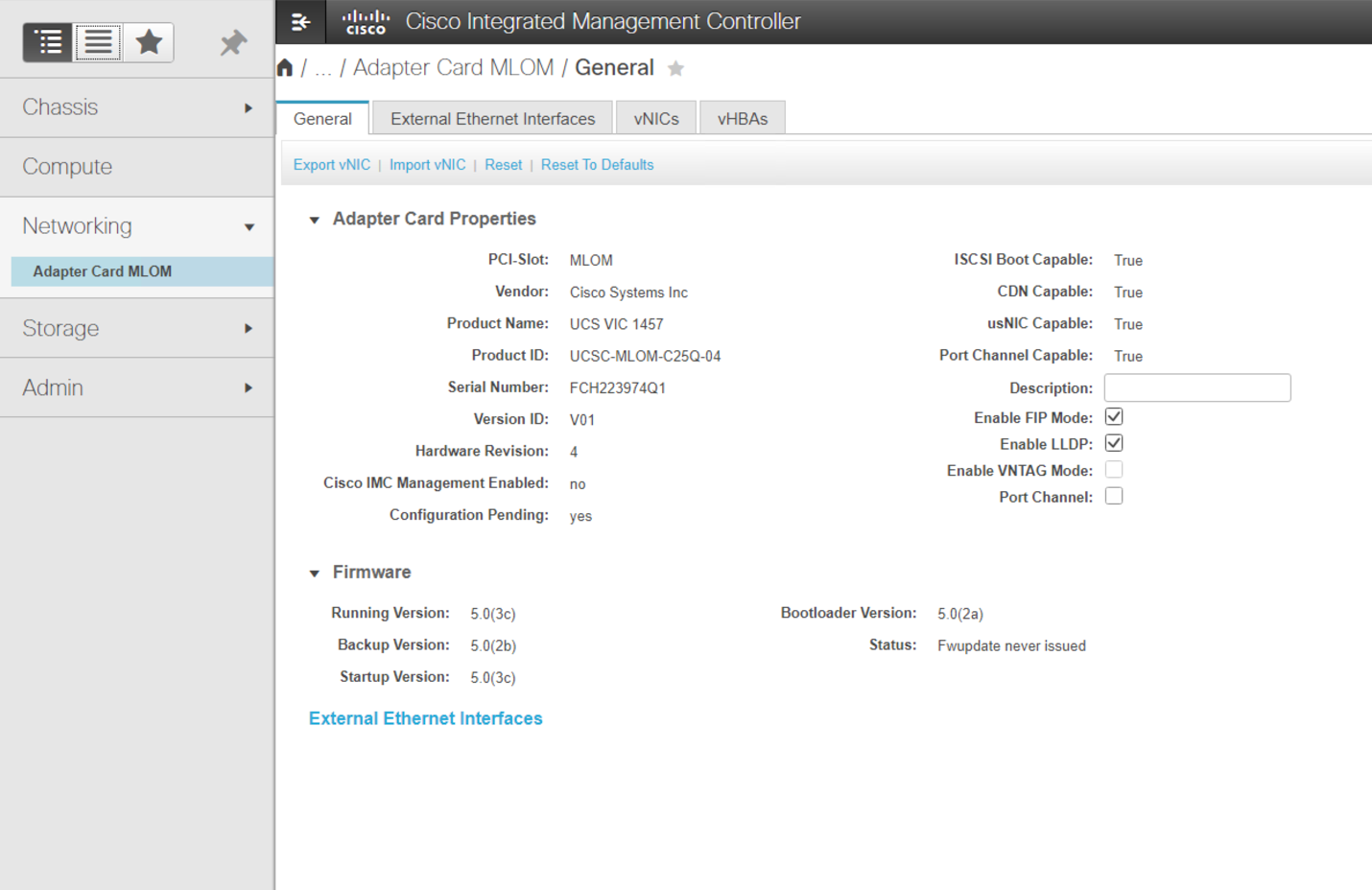This screenshot has width=1372, height=890.
Task: Select PCI-Slot value MLOM
Action: [591, 261]
